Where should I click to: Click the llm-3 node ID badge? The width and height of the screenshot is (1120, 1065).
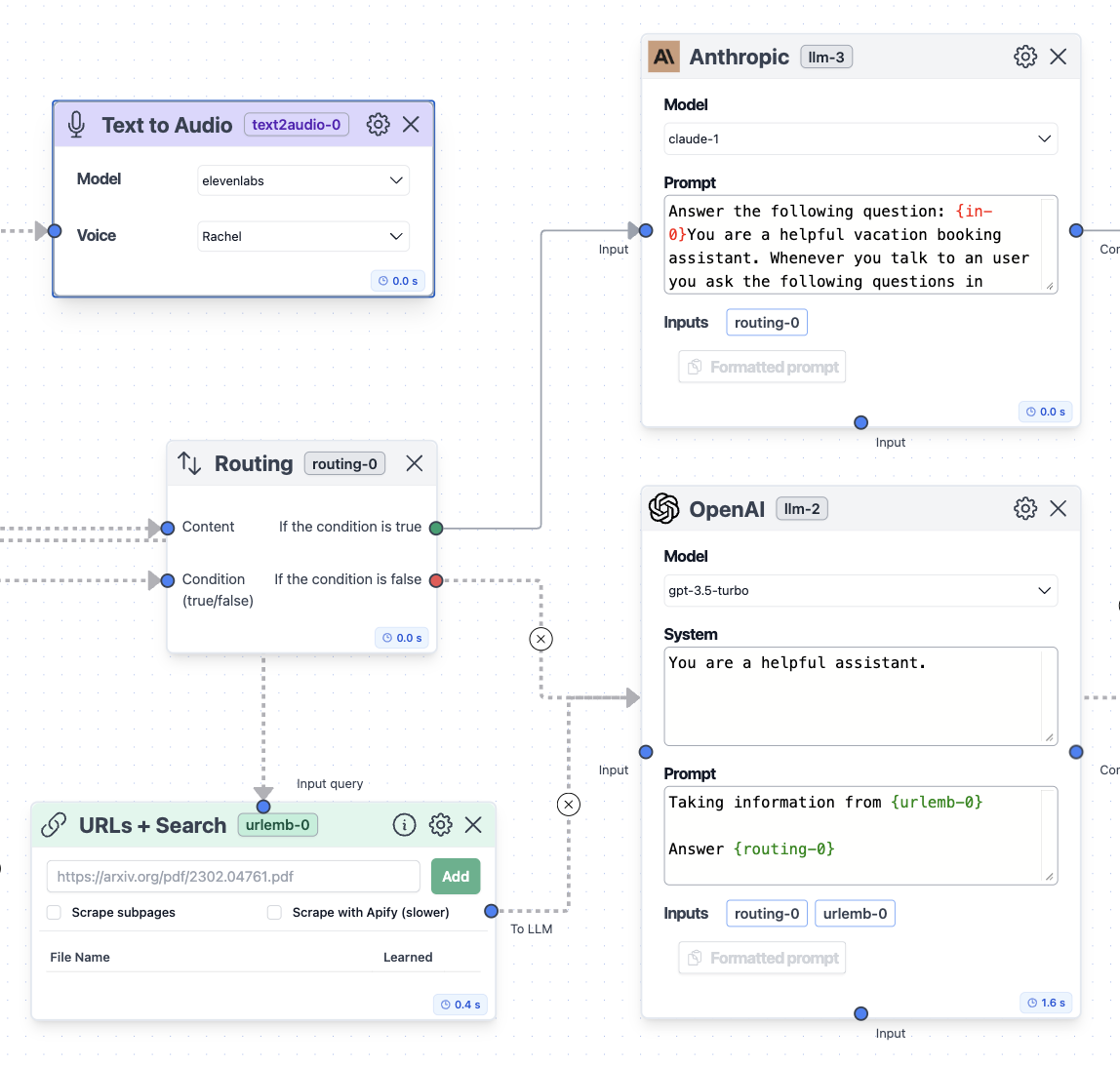pyautogui.click(x=825, y=57)
